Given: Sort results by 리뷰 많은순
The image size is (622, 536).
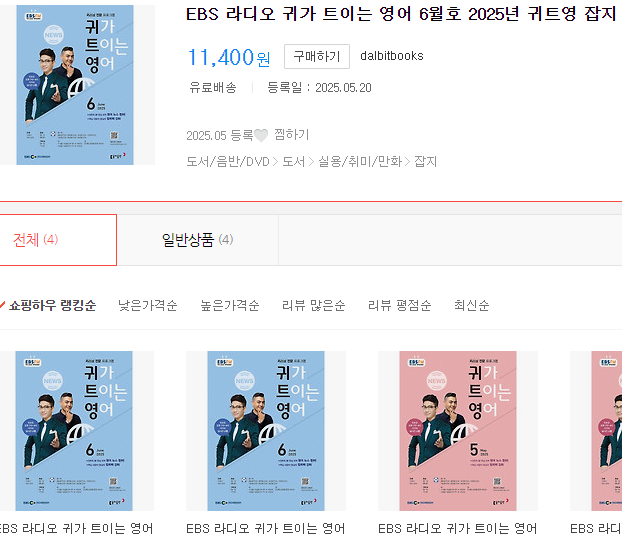Looking at the screenshot, I should pos(313,305).
